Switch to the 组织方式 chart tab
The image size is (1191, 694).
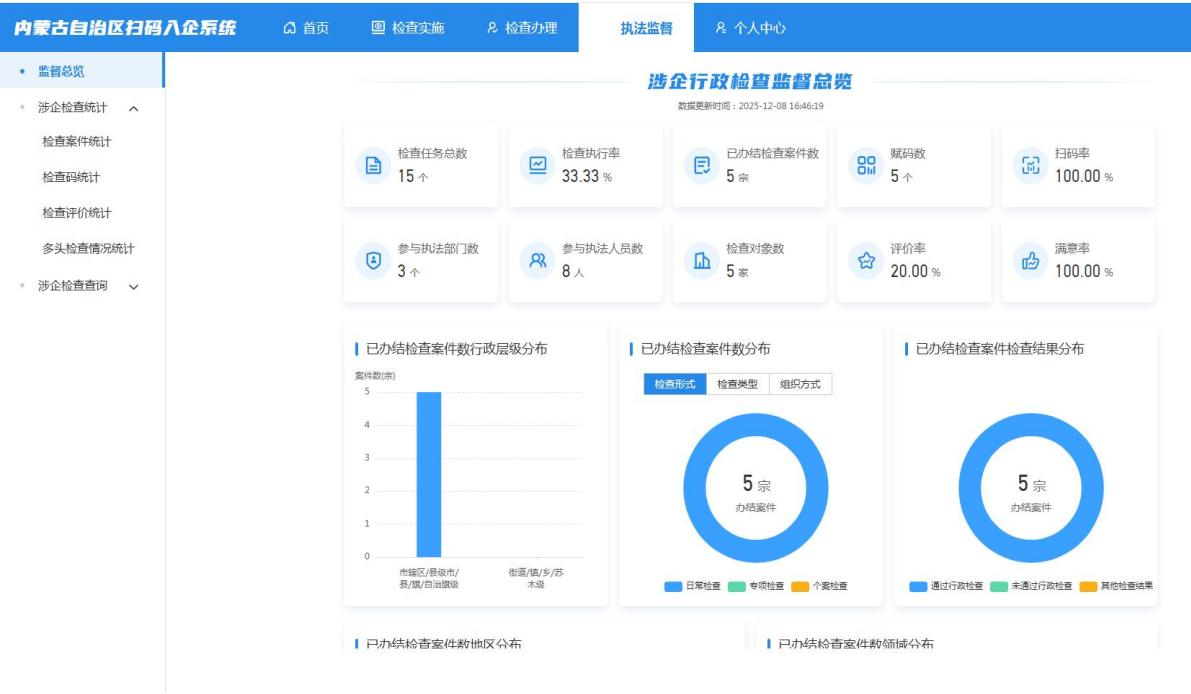(800, 385)
